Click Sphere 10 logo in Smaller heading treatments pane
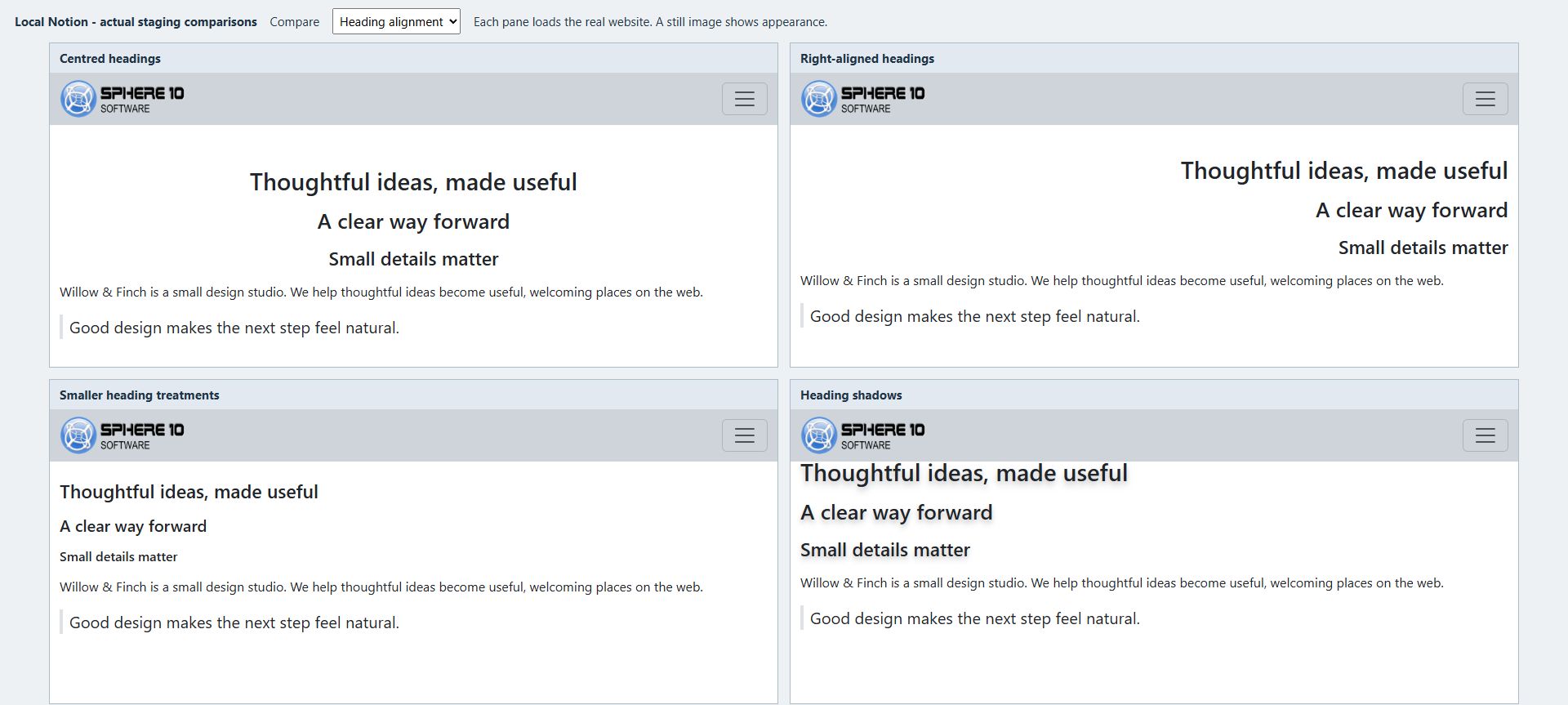 (x=122, y=435)
